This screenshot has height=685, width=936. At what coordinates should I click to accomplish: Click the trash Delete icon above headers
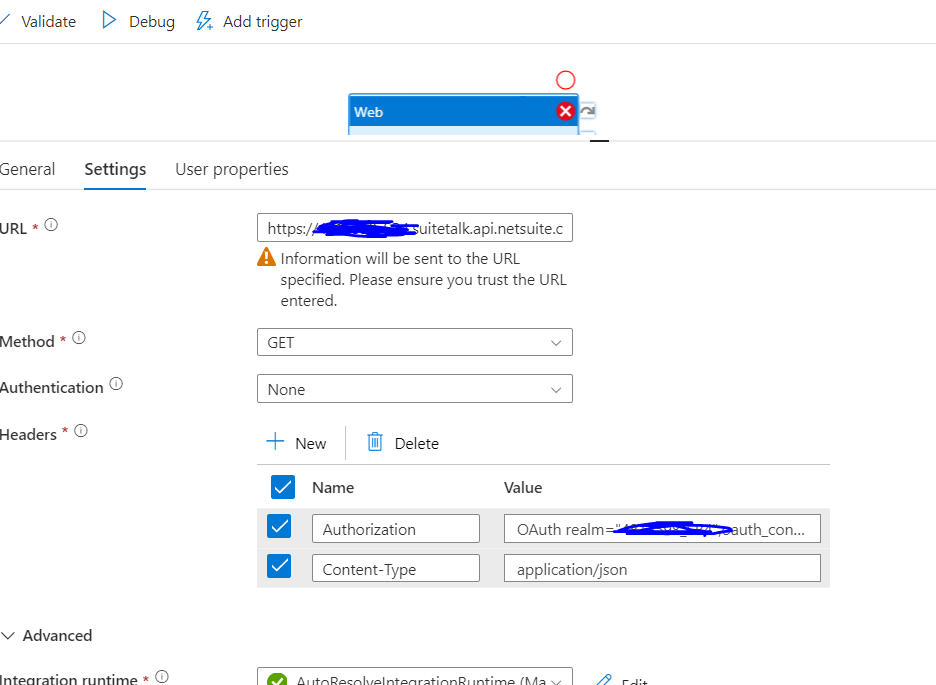click(375, 442)
